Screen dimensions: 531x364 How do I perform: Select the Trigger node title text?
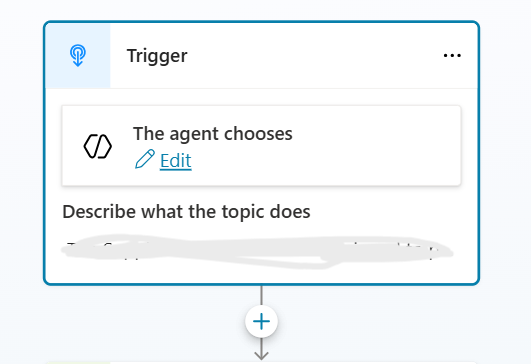click(x=157, y=56)
